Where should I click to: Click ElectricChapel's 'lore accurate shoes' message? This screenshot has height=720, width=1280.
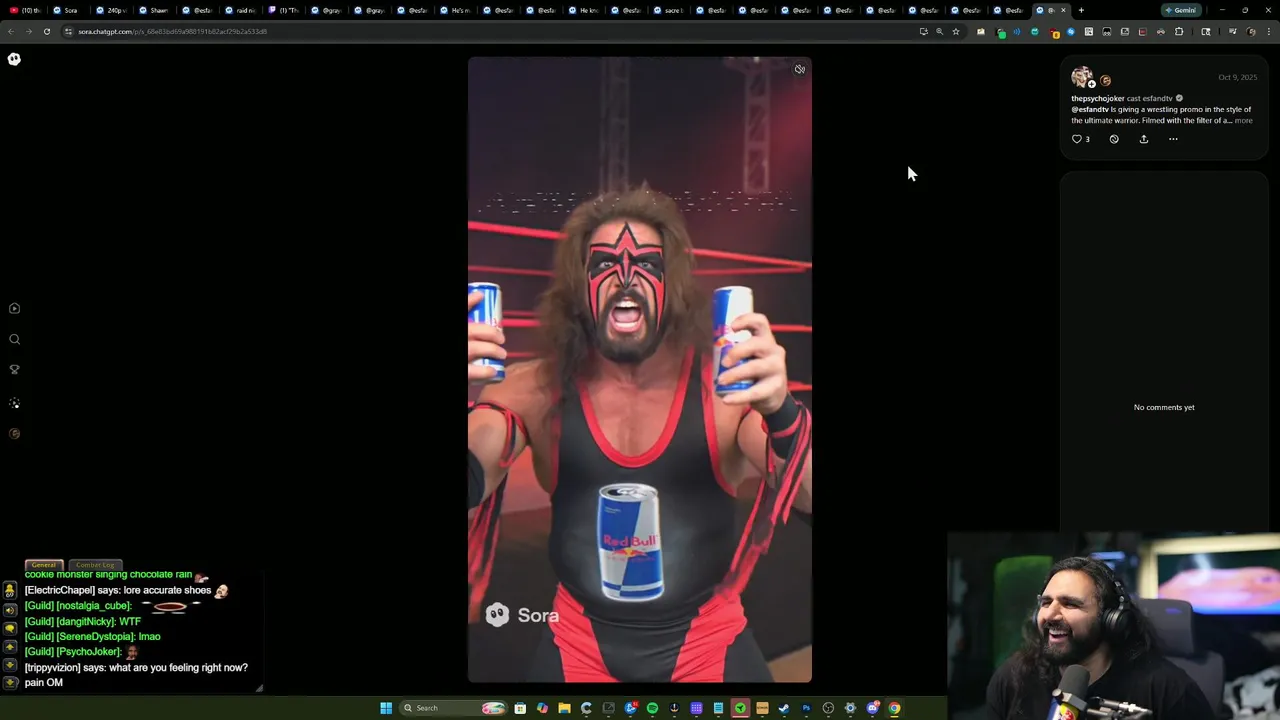click(x=126, y=591)
